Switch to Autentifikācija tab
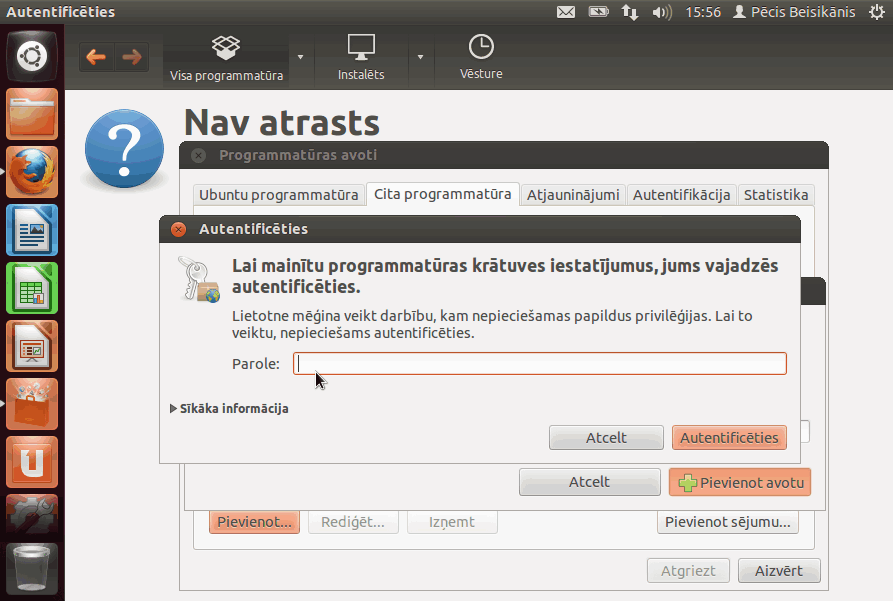Viewport: 893px width, 601px height. (x=681, y=195)
